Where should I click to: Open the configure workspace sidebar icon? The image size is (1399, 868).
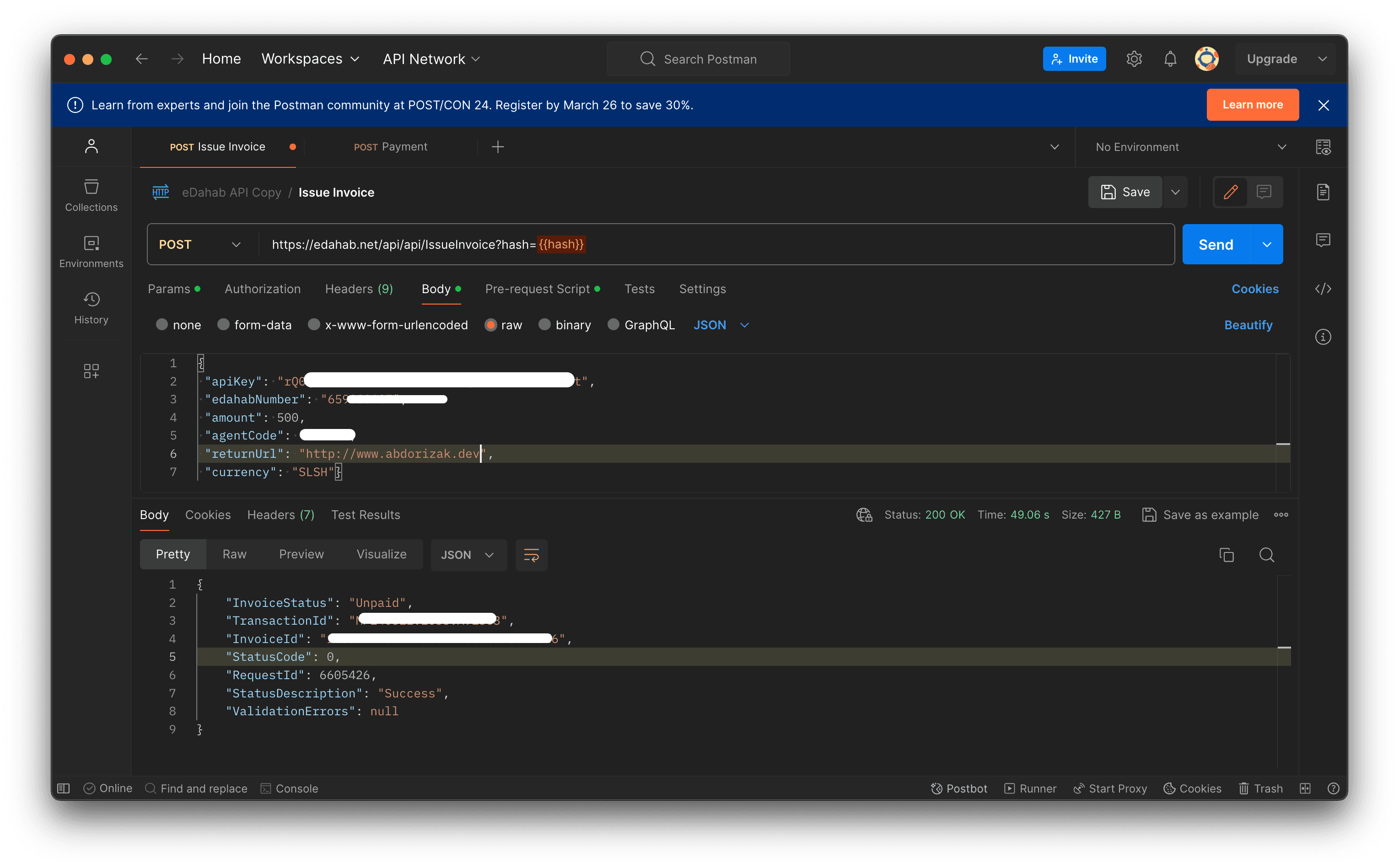tap(91, 371)
